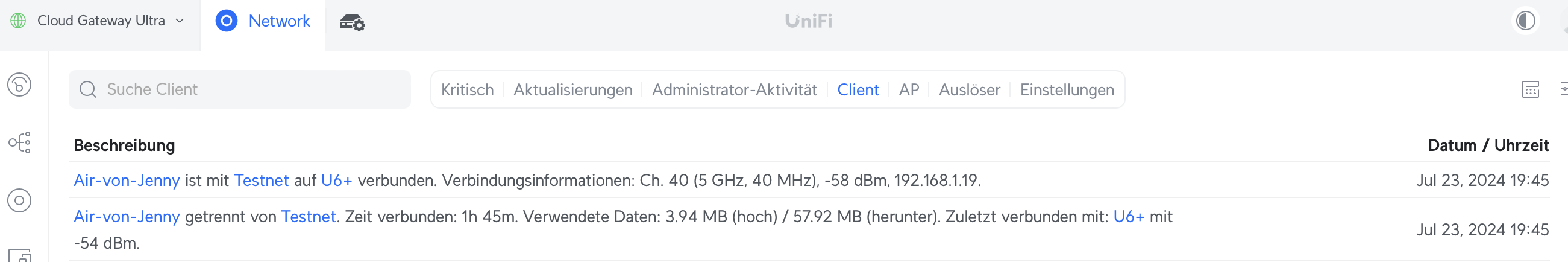Click the green globe site icon
The width and height of the screenshot is (1568, 262).
tap(18, 21)
